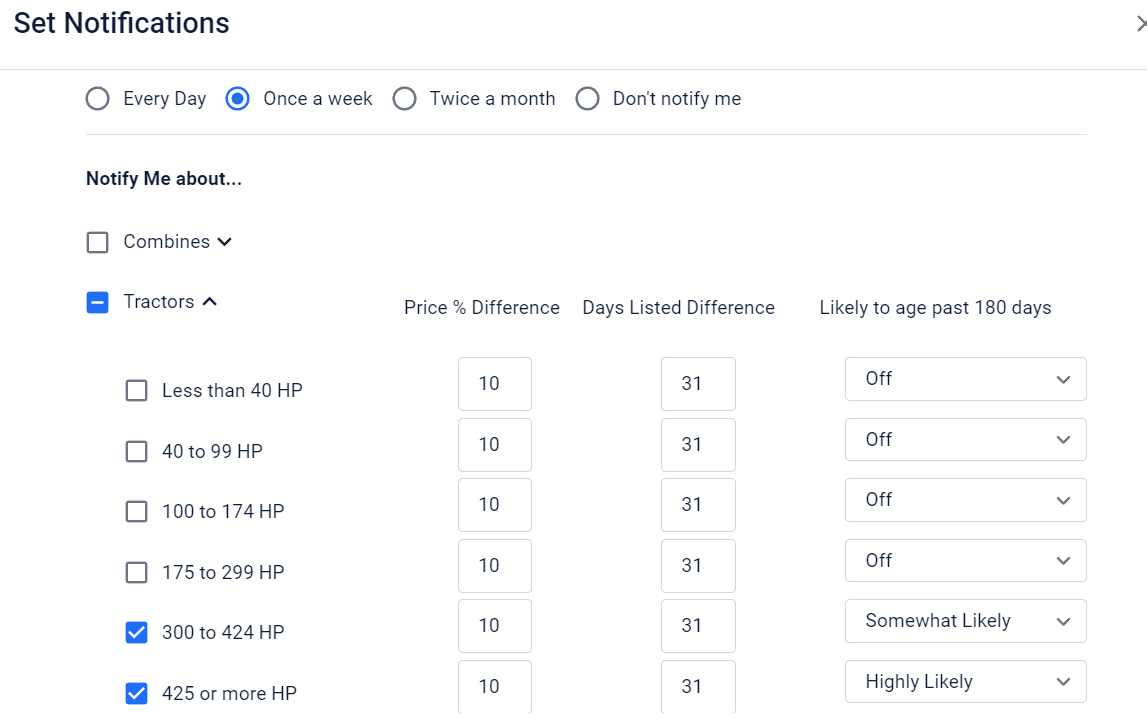
Task: Uncheck 425 or more HP checkbox
Action: pos(136,693)
